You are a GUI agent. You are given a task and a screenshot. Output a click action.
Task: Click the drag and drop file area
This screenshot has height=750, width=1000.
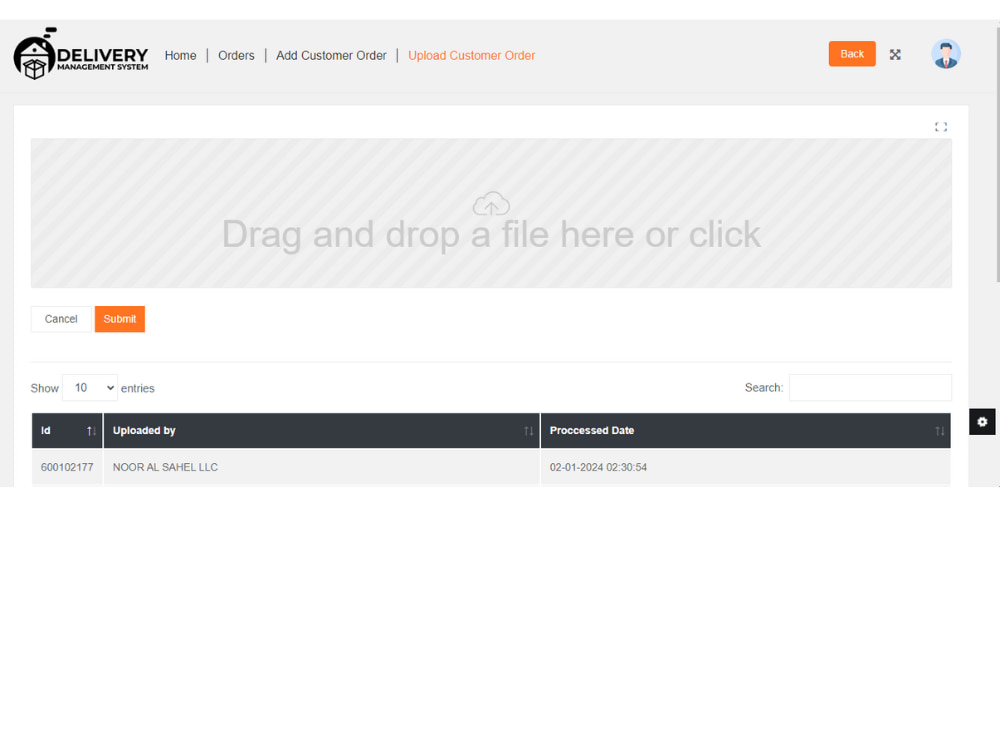491,213
